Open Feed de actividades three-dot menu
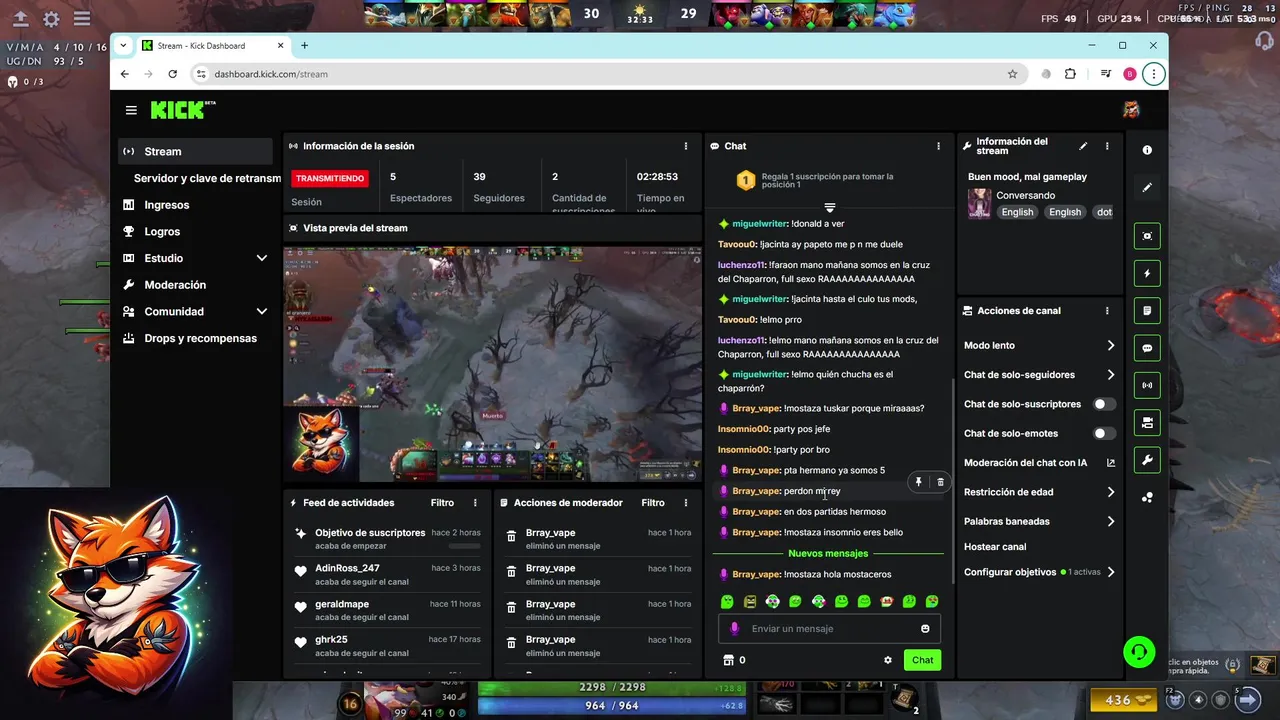The width and height of the screenshot is (1280, 720). (475, 503)
